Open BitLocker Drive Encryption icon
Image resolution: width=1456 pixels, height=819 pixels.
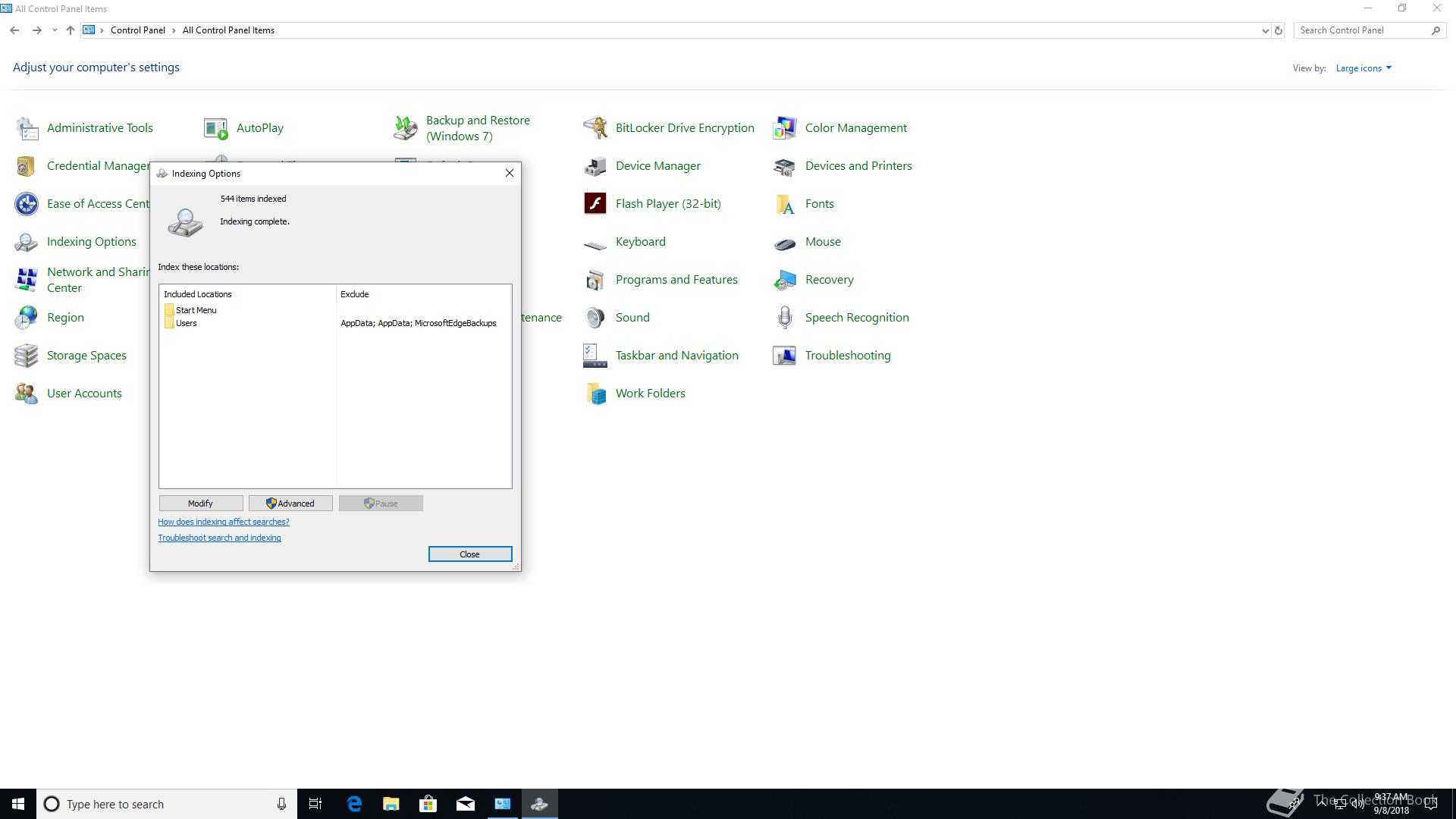[x=595, y=128]
